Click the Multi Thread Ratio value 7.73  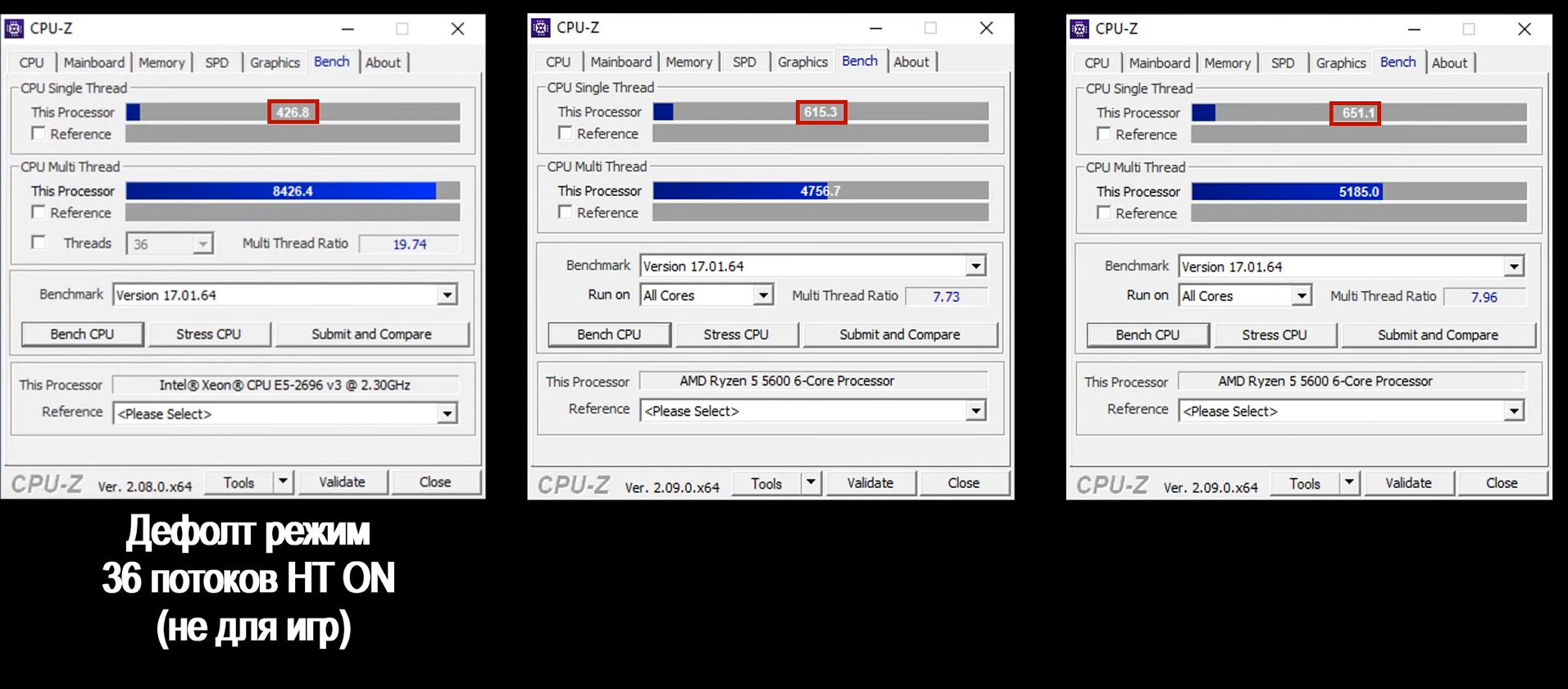coord(946,296)
